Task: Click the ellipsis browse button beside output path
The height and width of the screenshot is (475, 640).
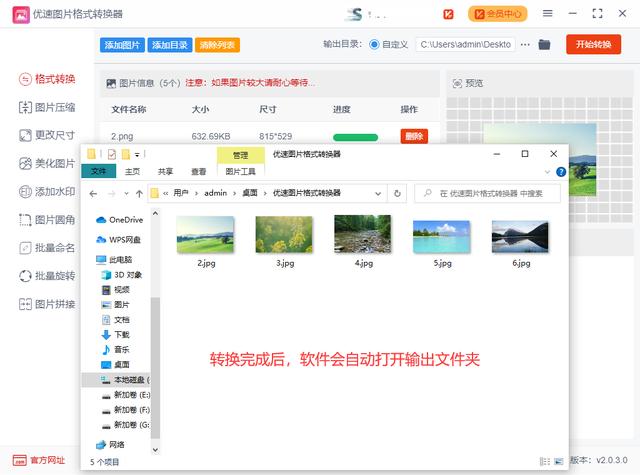Action: coord(525,44)
